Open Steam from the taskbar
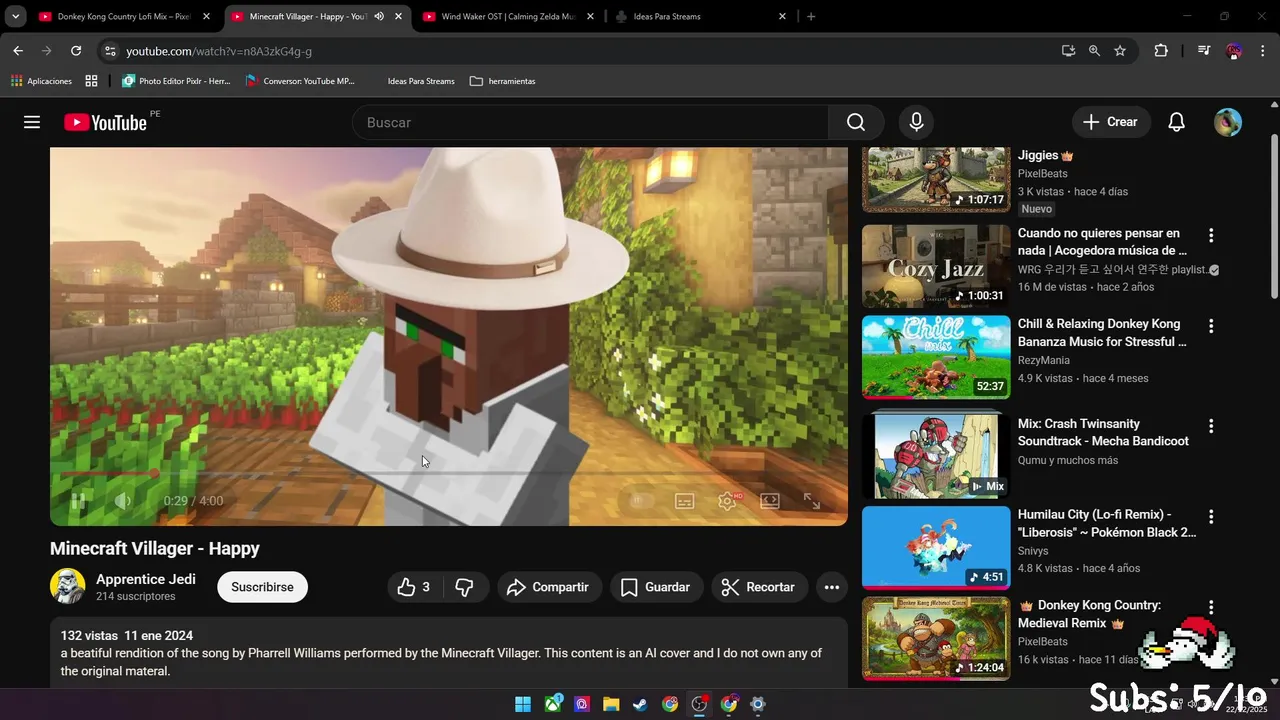The width and height of the screenshot is (1280, 720). pyautogui.click(x=640, y=704)
